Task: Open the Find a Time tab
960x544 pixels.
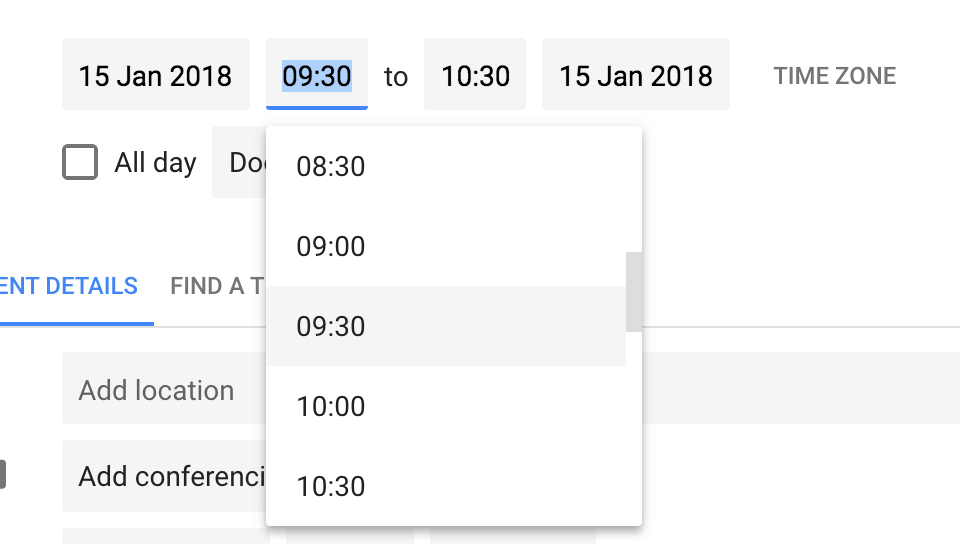Action: (x=217, y=287)
